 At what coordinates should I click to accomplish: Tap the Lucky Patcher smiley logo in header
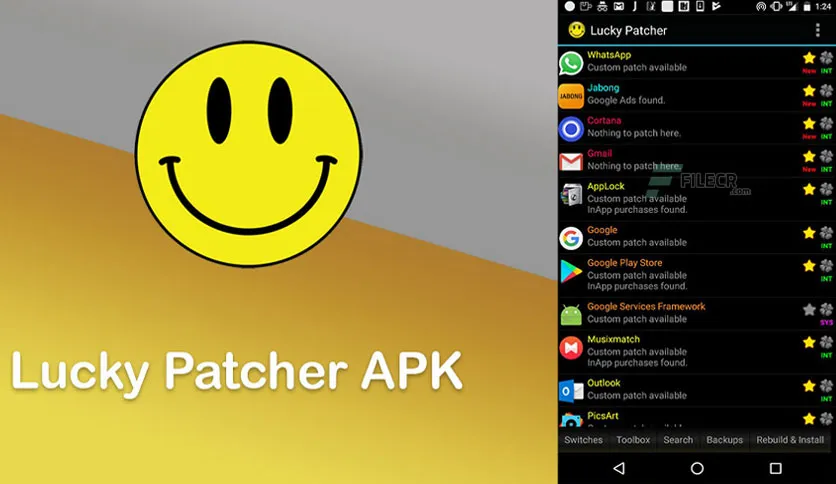pyautogui.click(x=576, y=30)
